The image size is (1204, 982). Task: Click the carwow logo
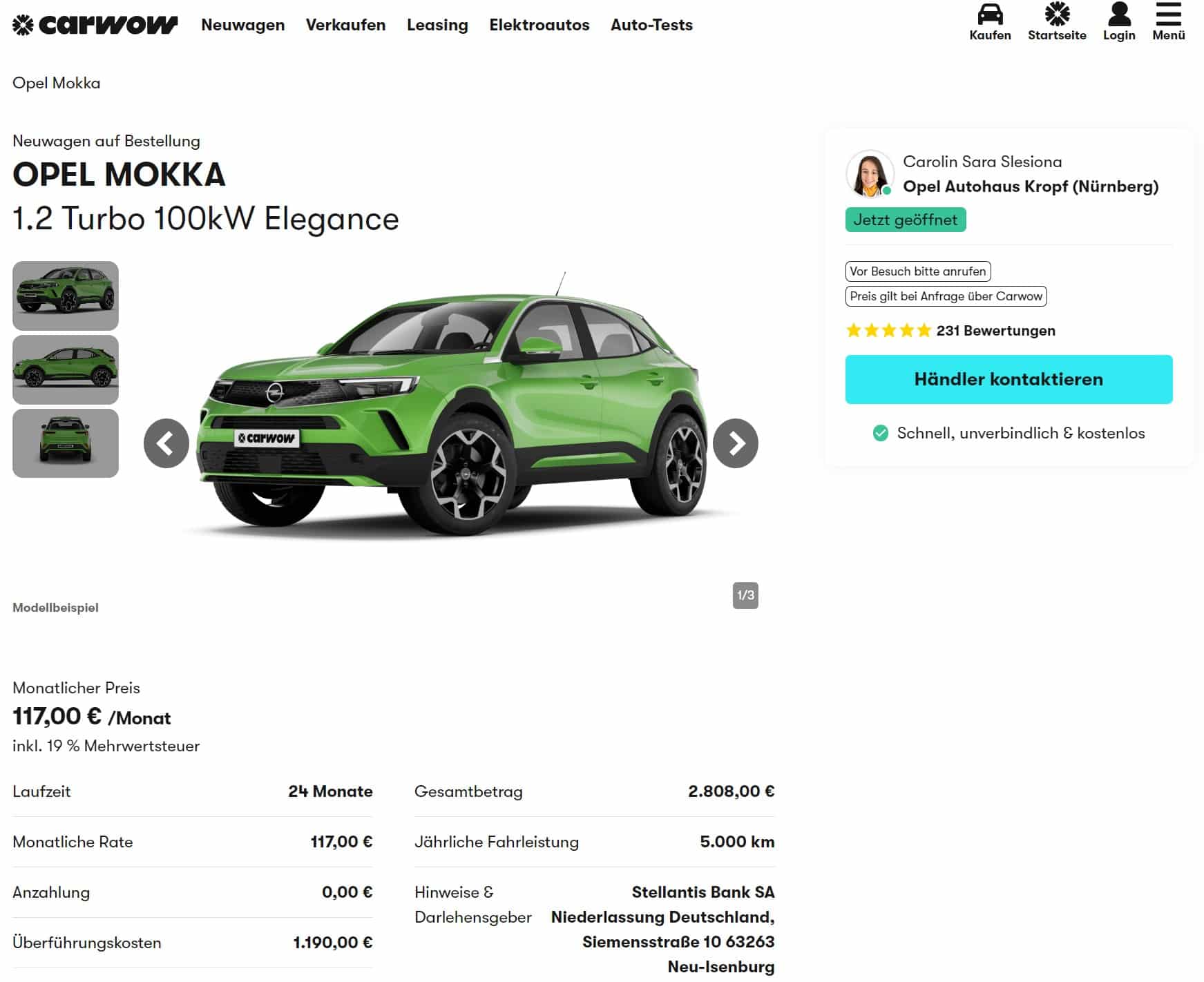pos(95,25)
